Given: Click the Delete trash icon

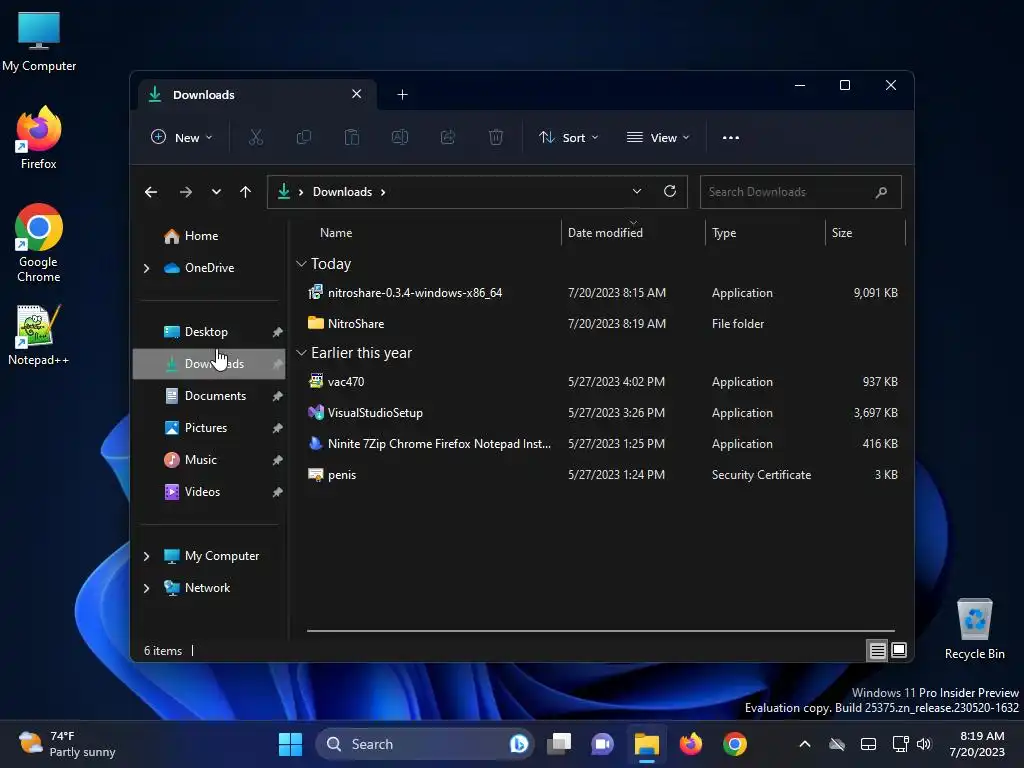Looking at the screenshot, I should pos(496,137).
